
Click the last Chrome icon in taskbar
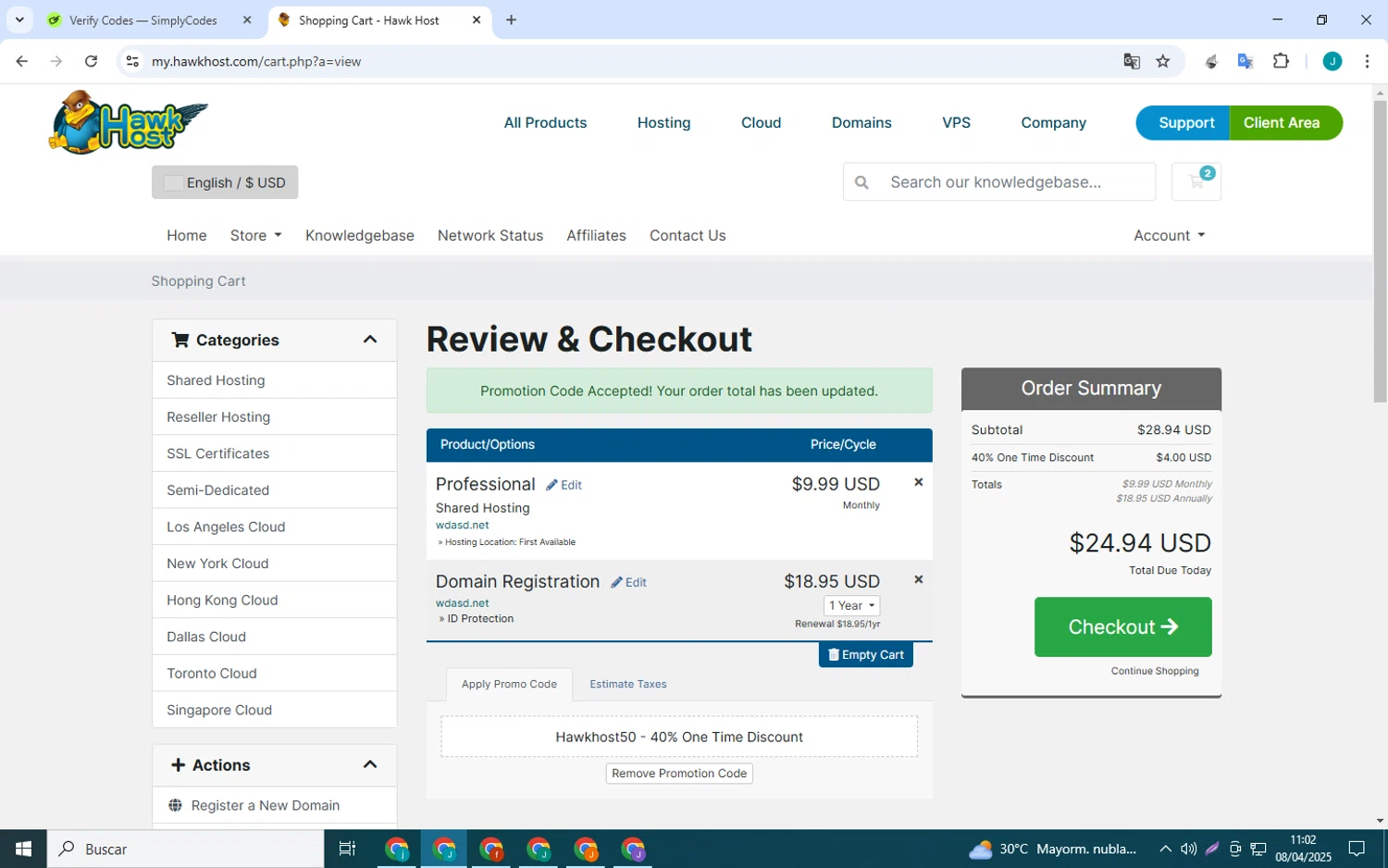tap(633, 849)
